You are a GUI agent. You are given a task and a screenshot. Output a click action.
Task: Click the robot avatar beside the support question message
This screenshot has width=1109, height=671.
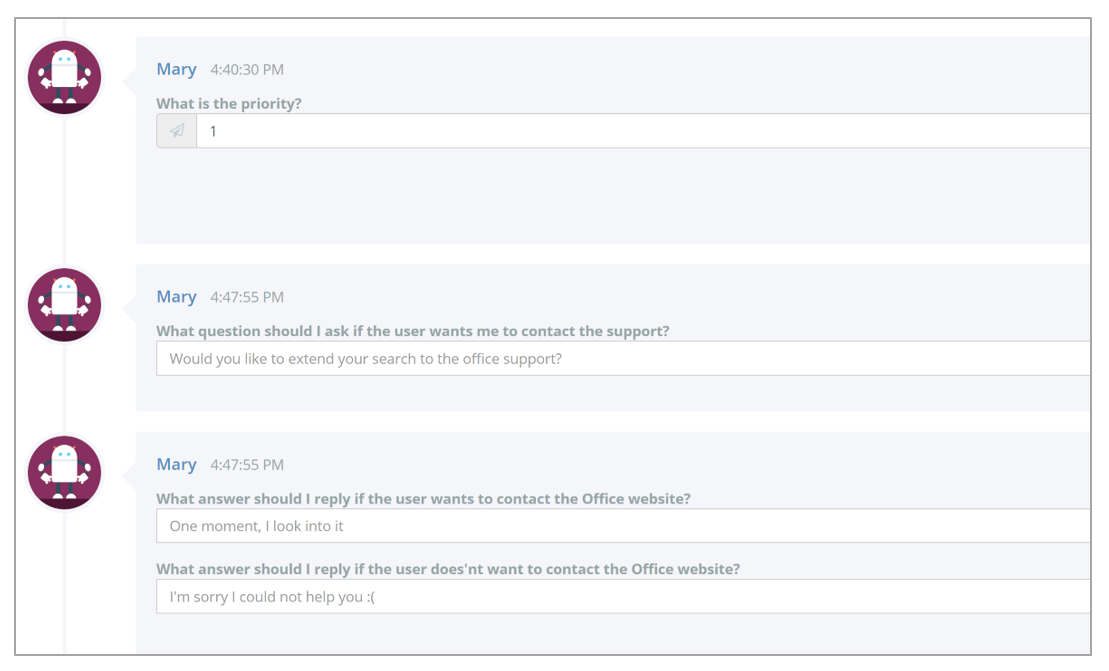pos(64,305)
